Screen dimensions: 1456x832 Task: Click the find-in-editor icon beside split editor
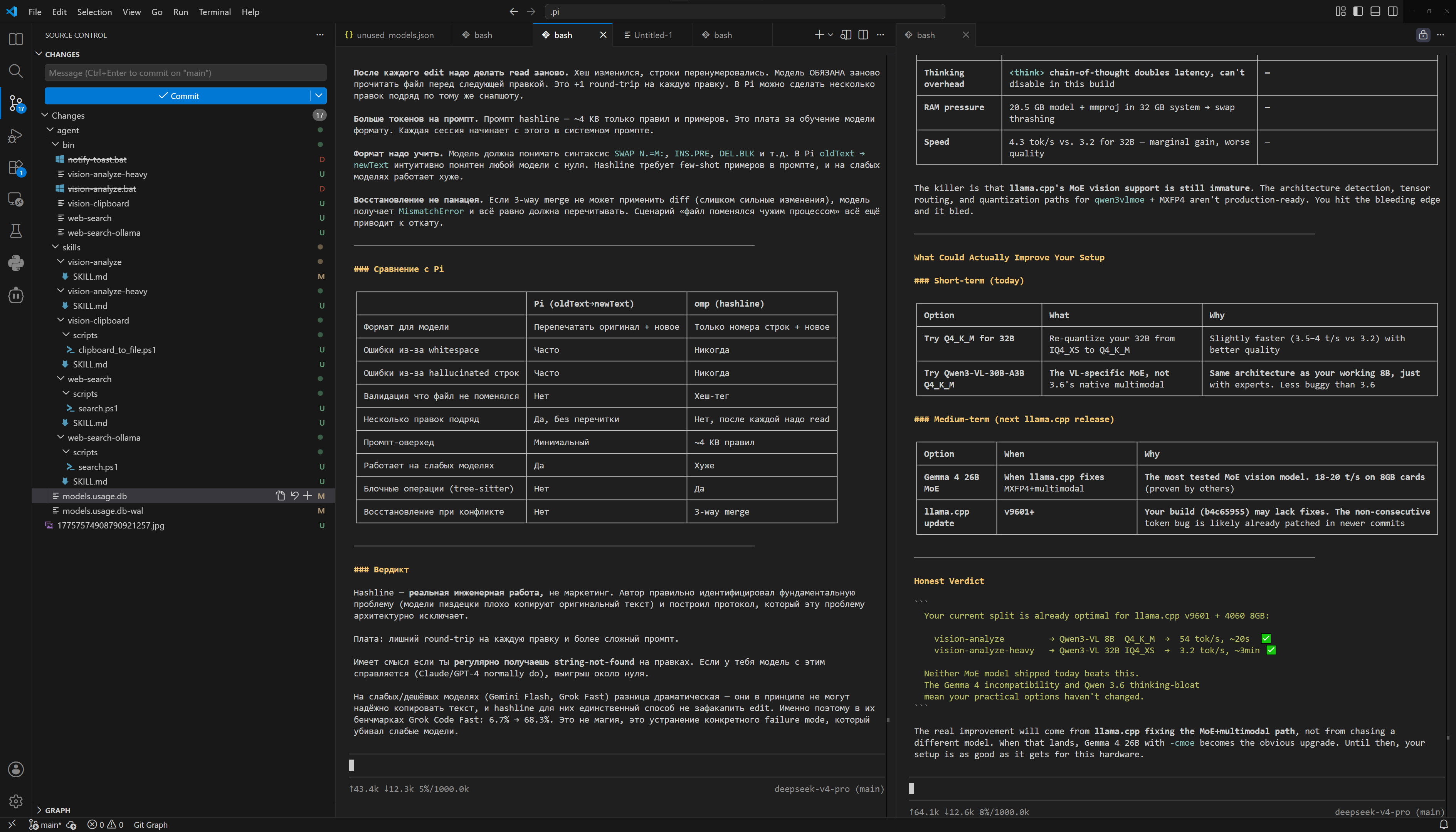[846, 35]
